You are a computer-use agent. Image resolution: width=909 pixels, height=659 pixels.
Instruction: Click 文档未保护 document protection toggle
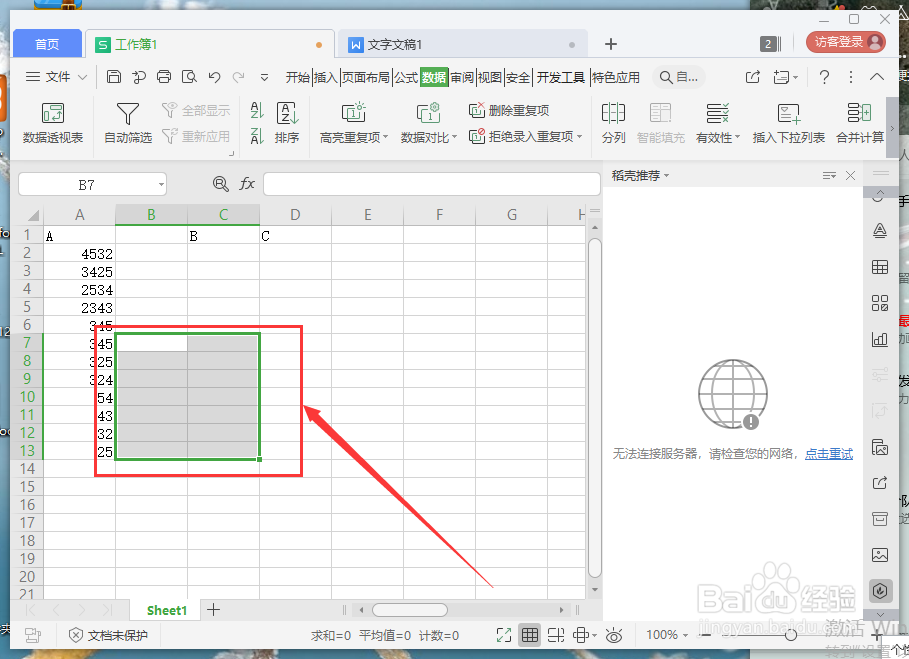[x=108, y=633]
